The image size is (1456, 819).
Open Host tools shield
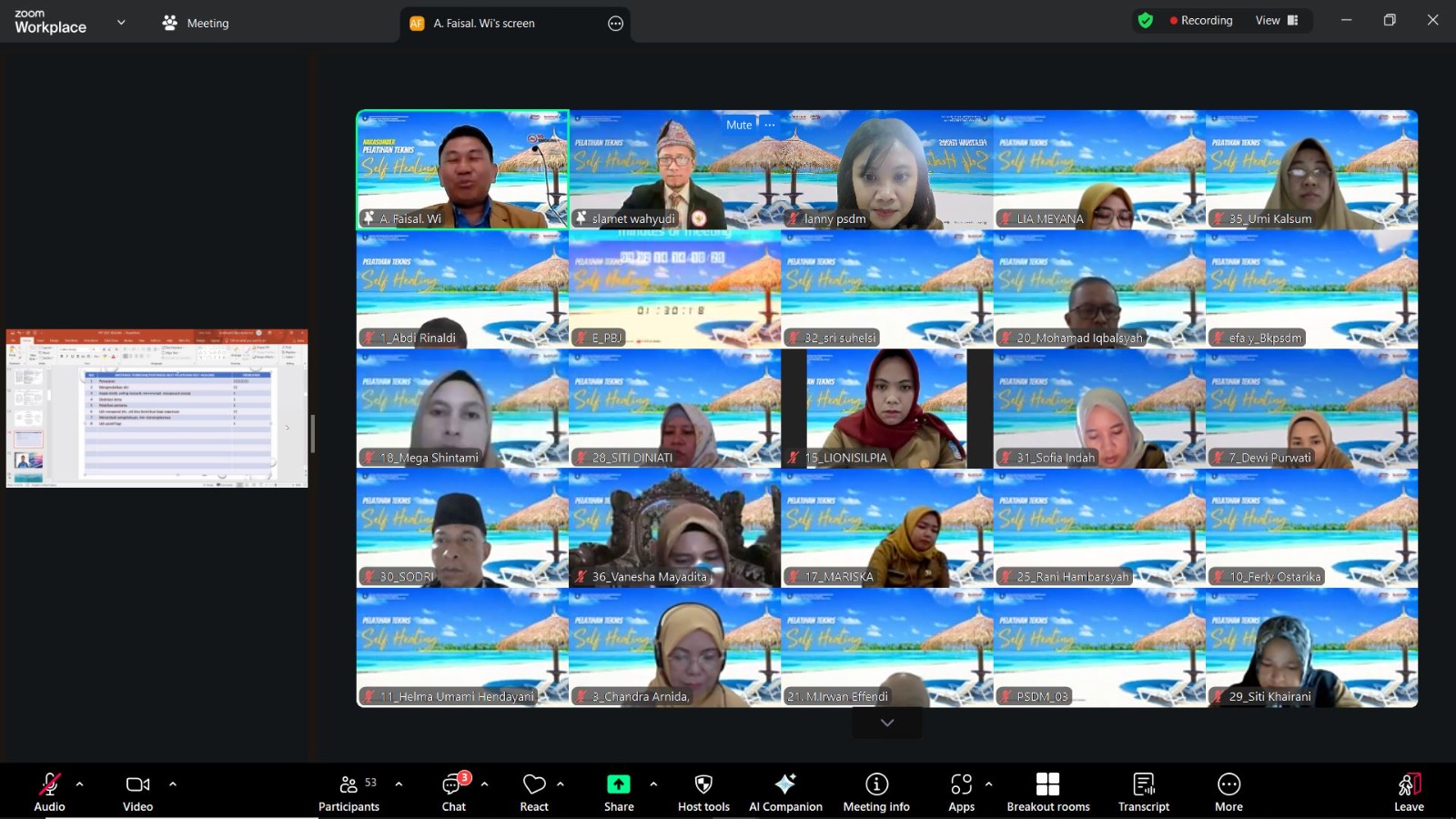click(703, 792)
